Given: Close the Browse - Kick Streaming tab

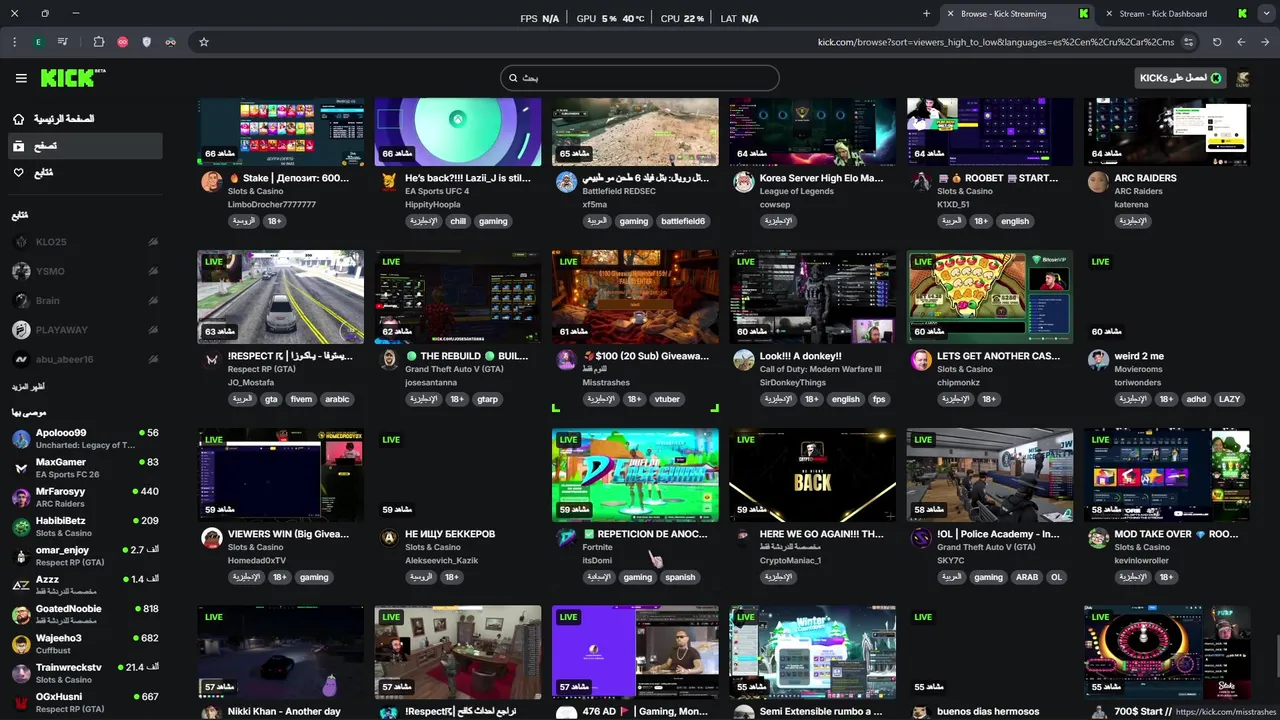Looking at the screenshot, I should [x=950, y=14].
